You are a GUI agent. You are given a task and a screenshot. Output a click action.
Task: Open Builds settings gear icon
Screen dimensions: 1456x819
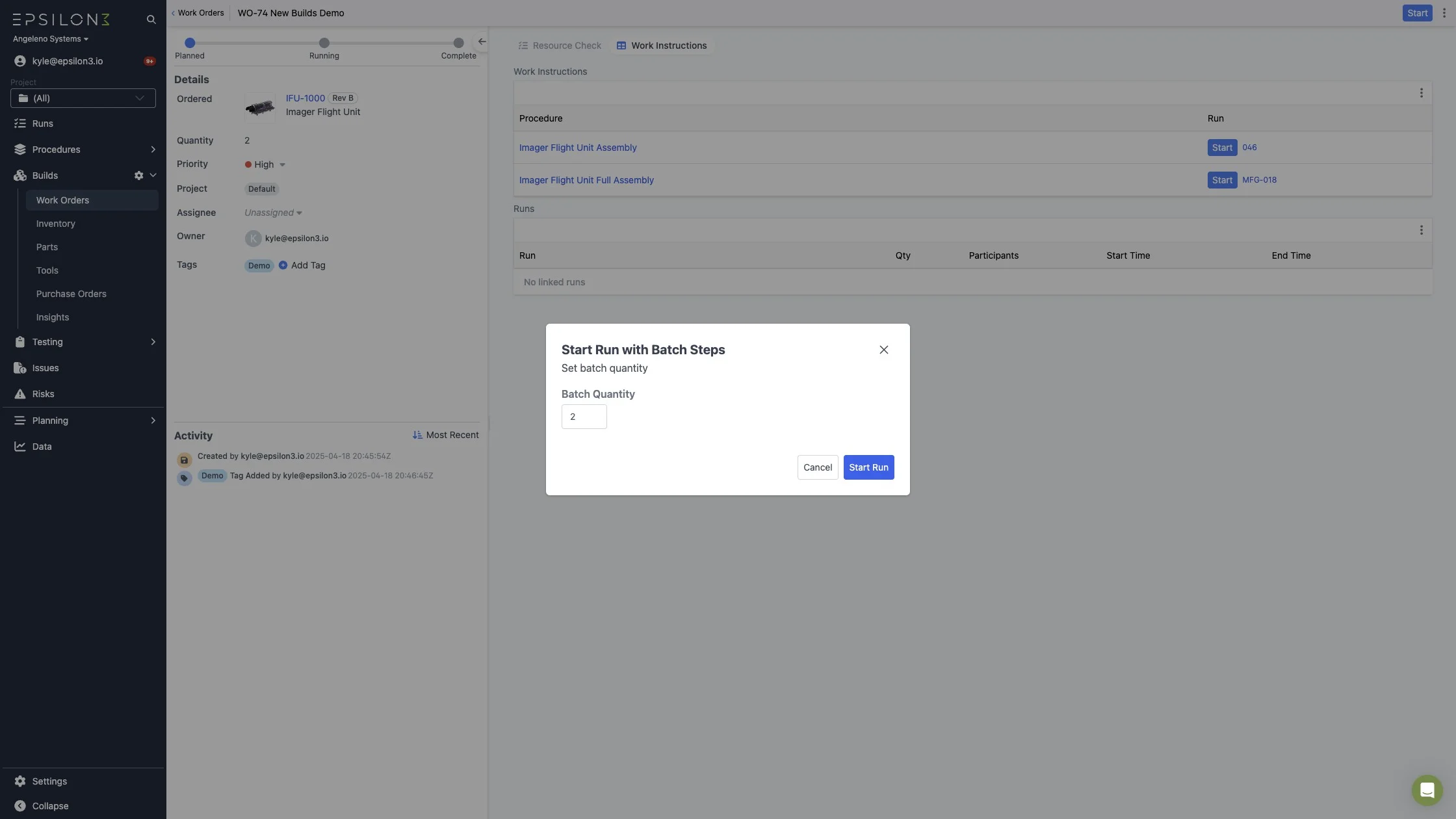coord(138,175)
